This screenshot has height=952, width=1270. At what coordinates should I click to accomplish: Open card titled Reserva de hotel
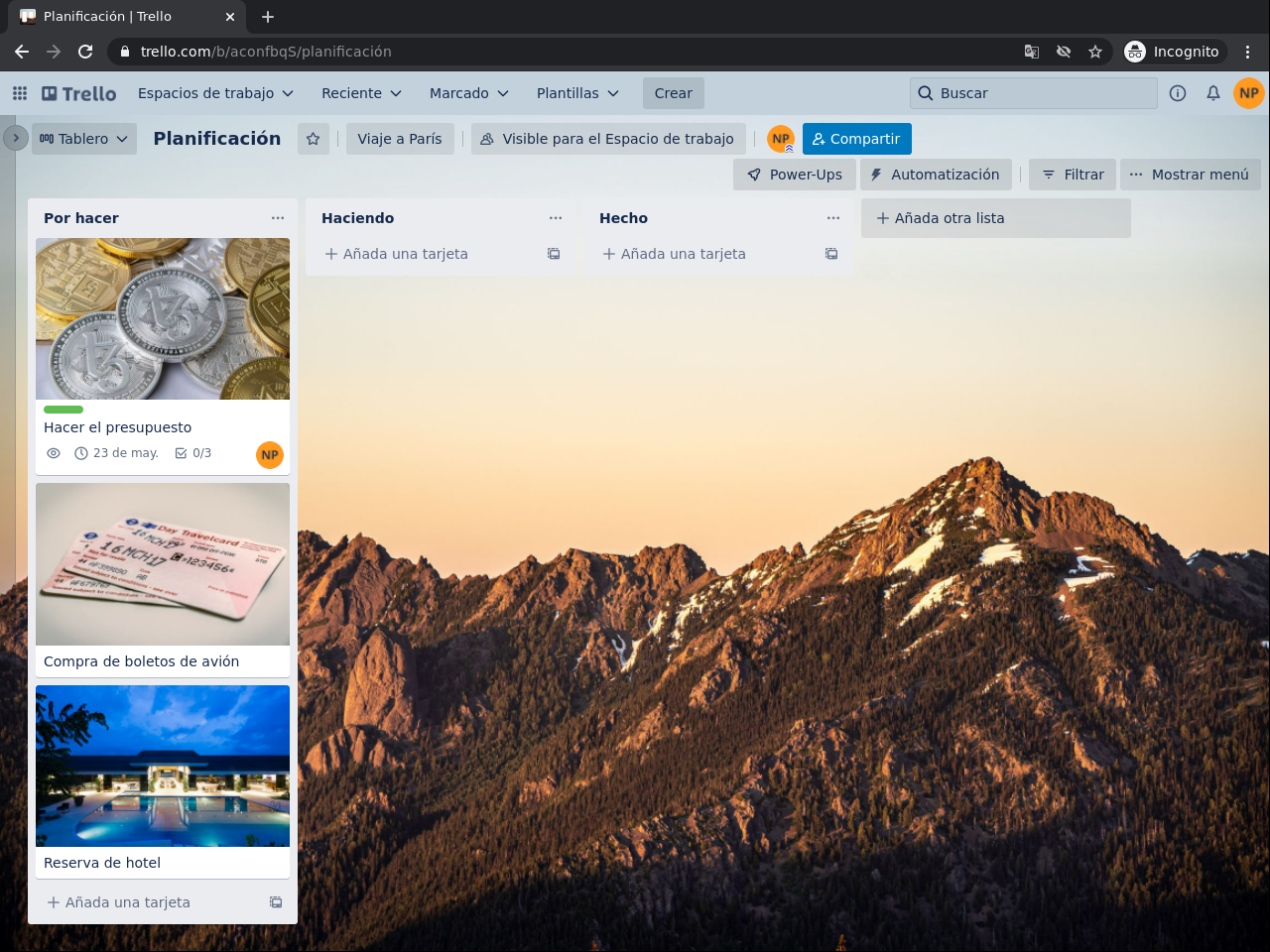(102, 863)
